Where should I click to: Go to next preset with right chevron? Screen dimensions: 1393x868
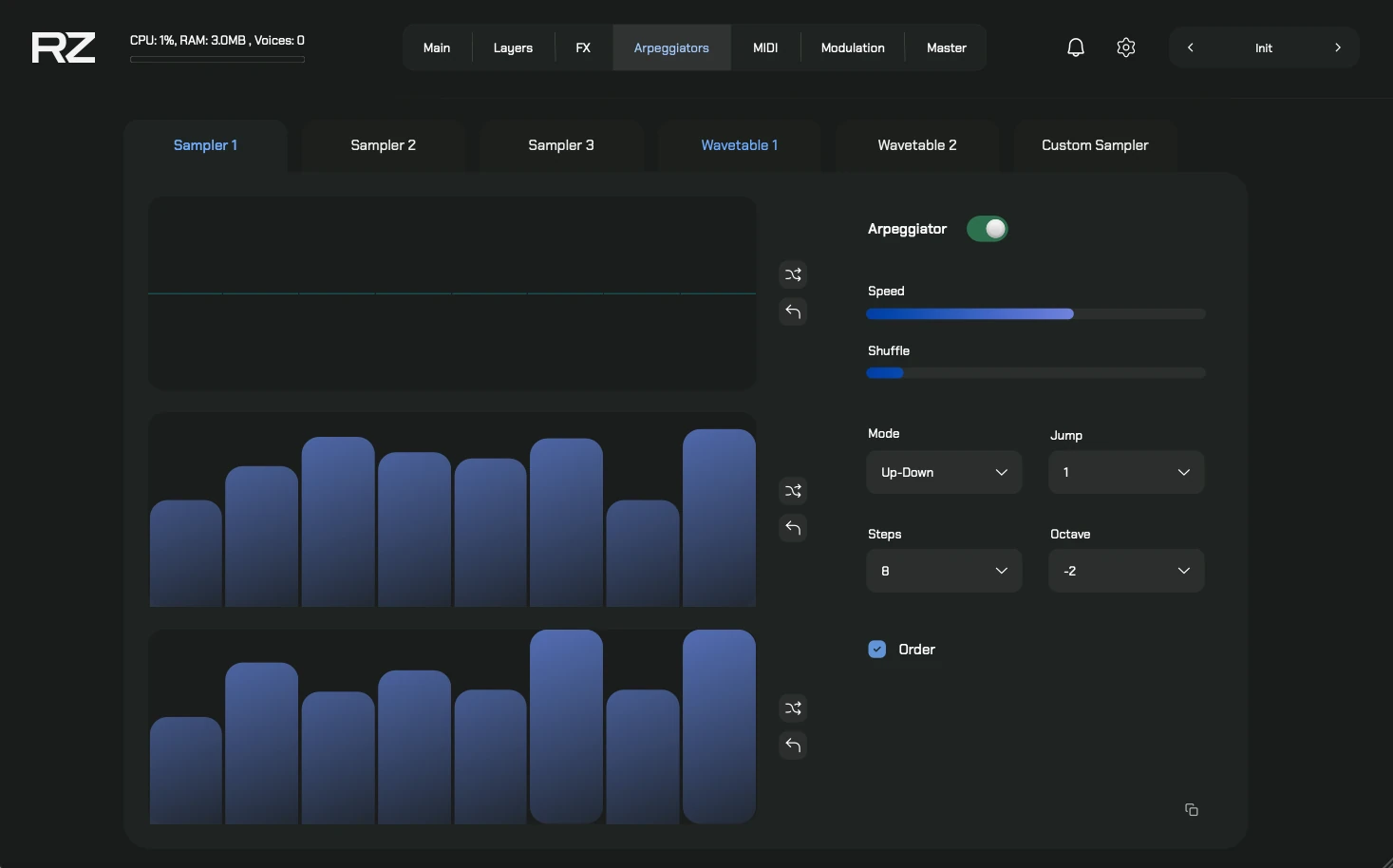(x=1338, y=47)
